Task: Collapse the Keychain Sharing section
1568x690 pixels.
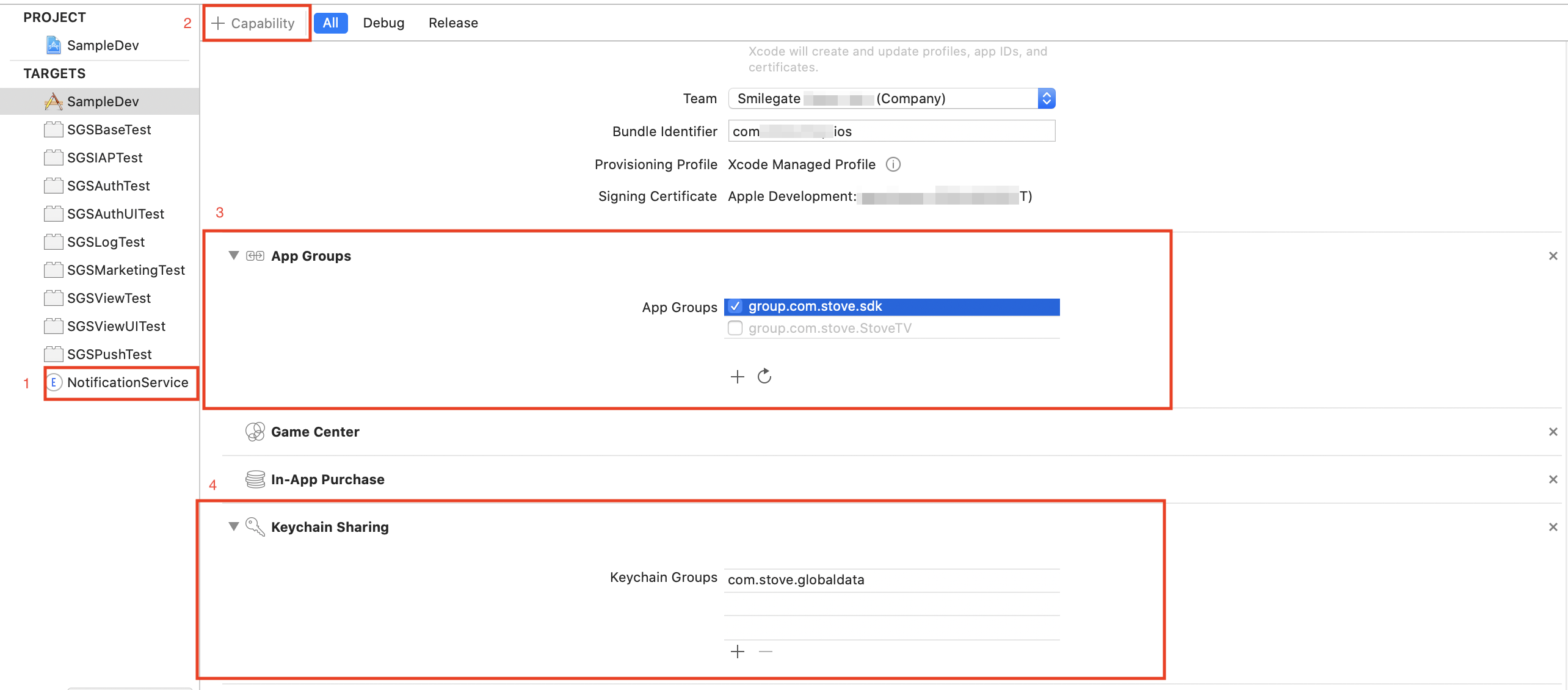Action: [x=233, y=526]
